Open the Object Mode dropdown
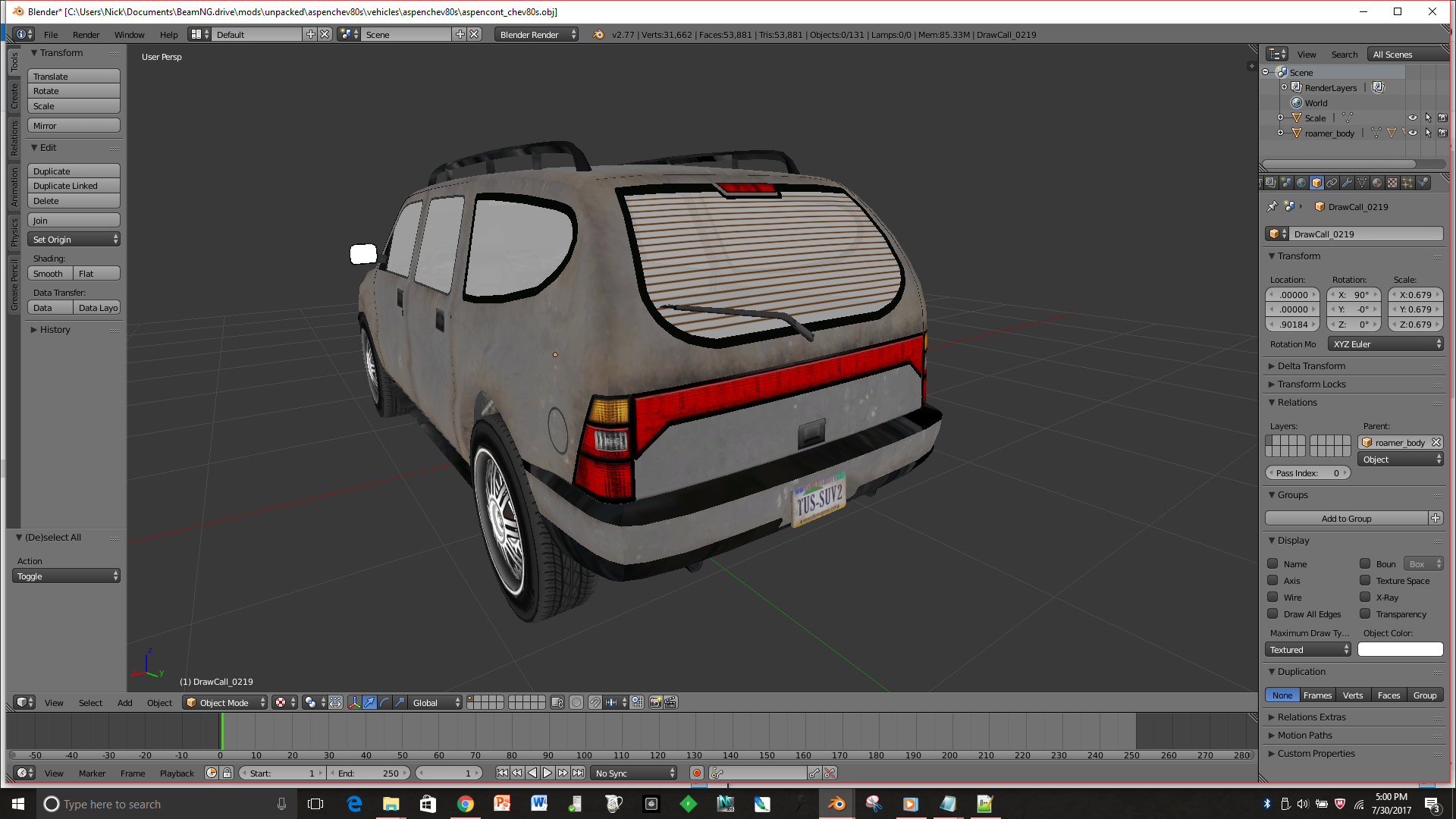 225,703
